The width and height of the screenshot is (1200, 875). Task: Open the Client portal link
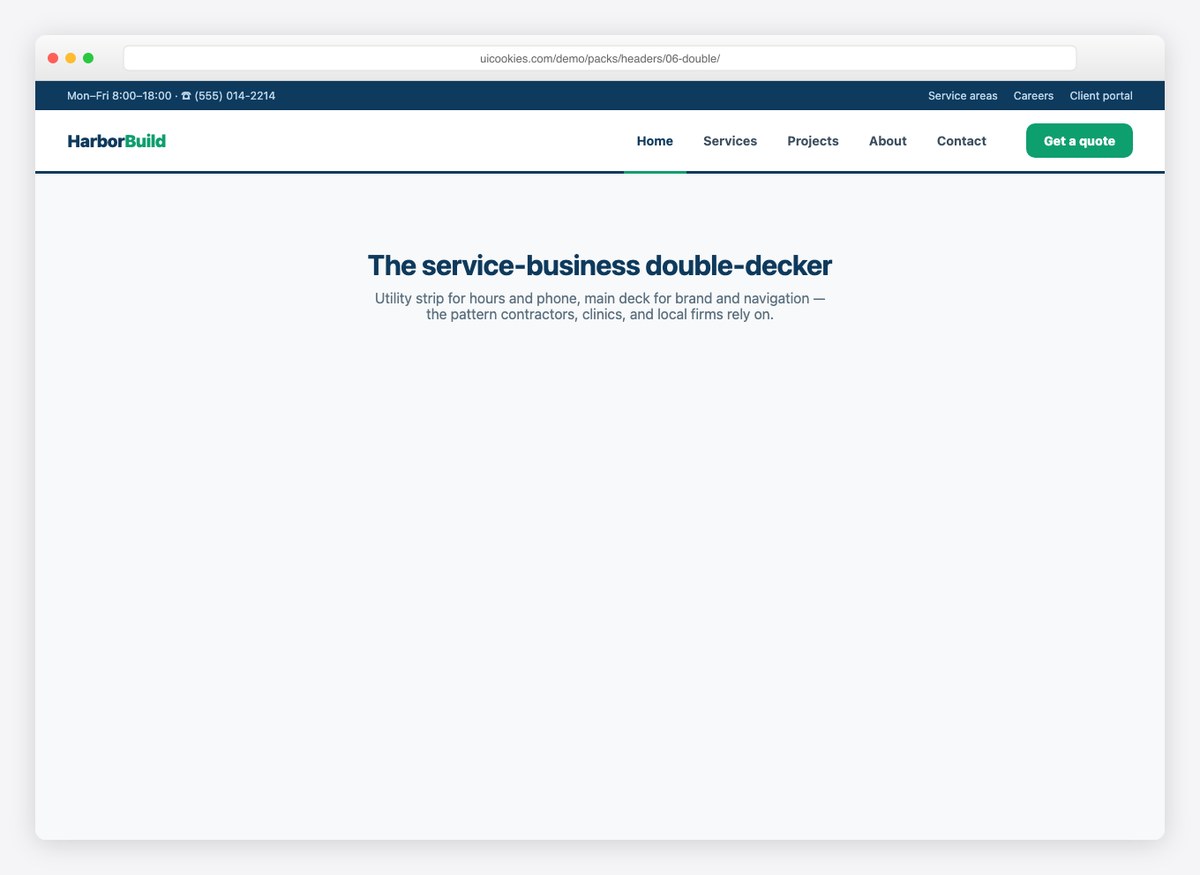(1101, 96)
